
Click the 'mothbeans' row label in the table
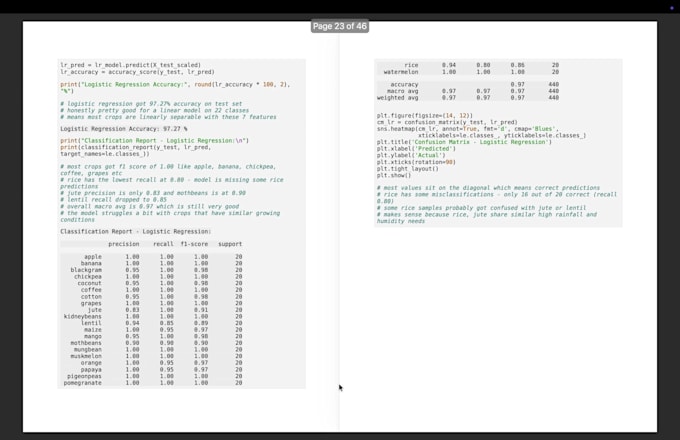tap(86, 343)
